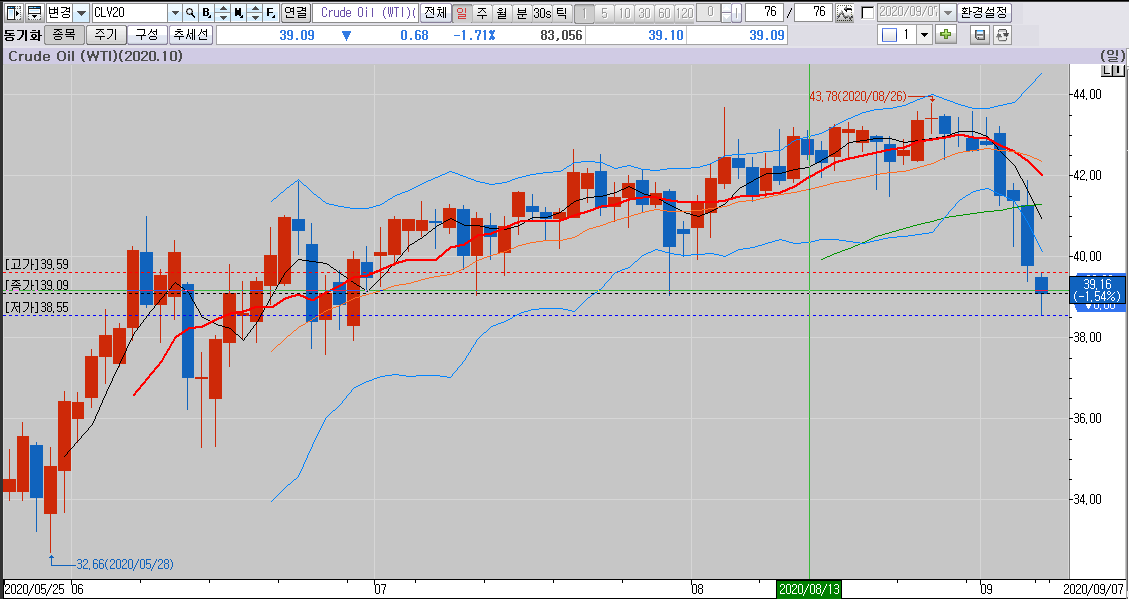
Task: Select the 5 interval button
Action: [604, 12]
